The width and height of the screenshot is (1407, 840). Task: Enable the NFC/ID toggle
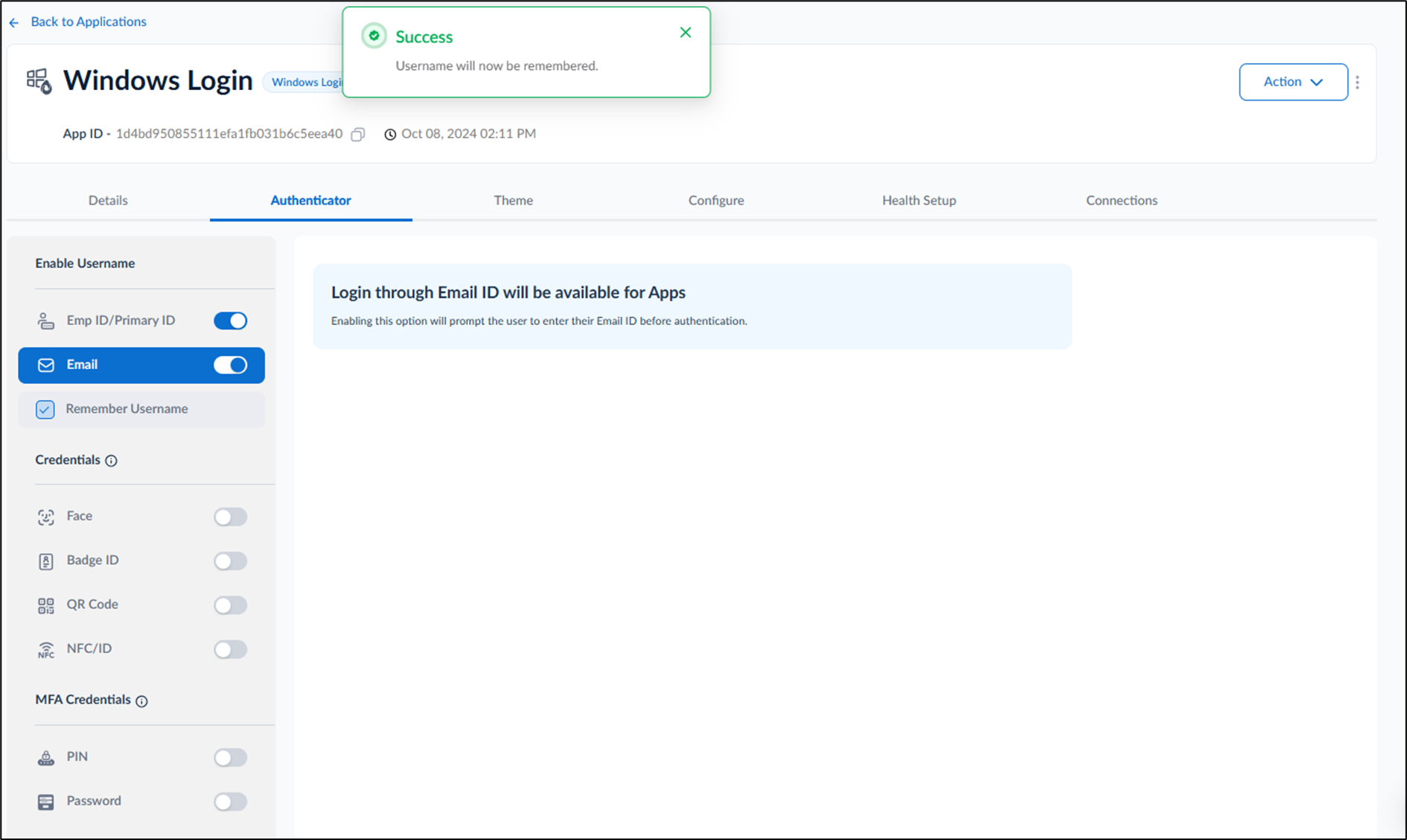[x=231, y=650]
